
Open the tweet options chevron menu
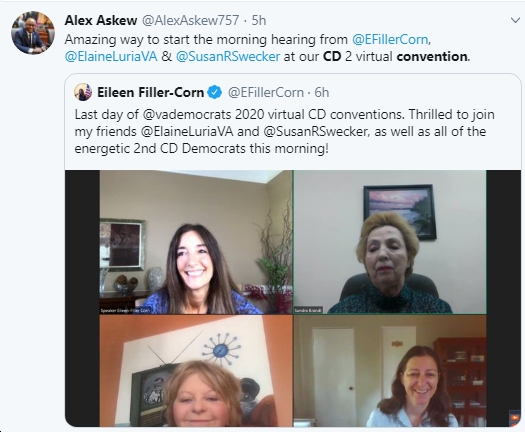point(515,20)
